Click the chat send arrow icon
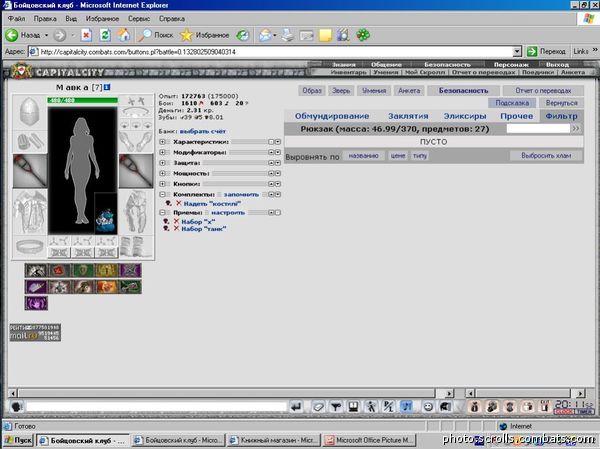Screen dimensions: 600x449 click(296, 407)
